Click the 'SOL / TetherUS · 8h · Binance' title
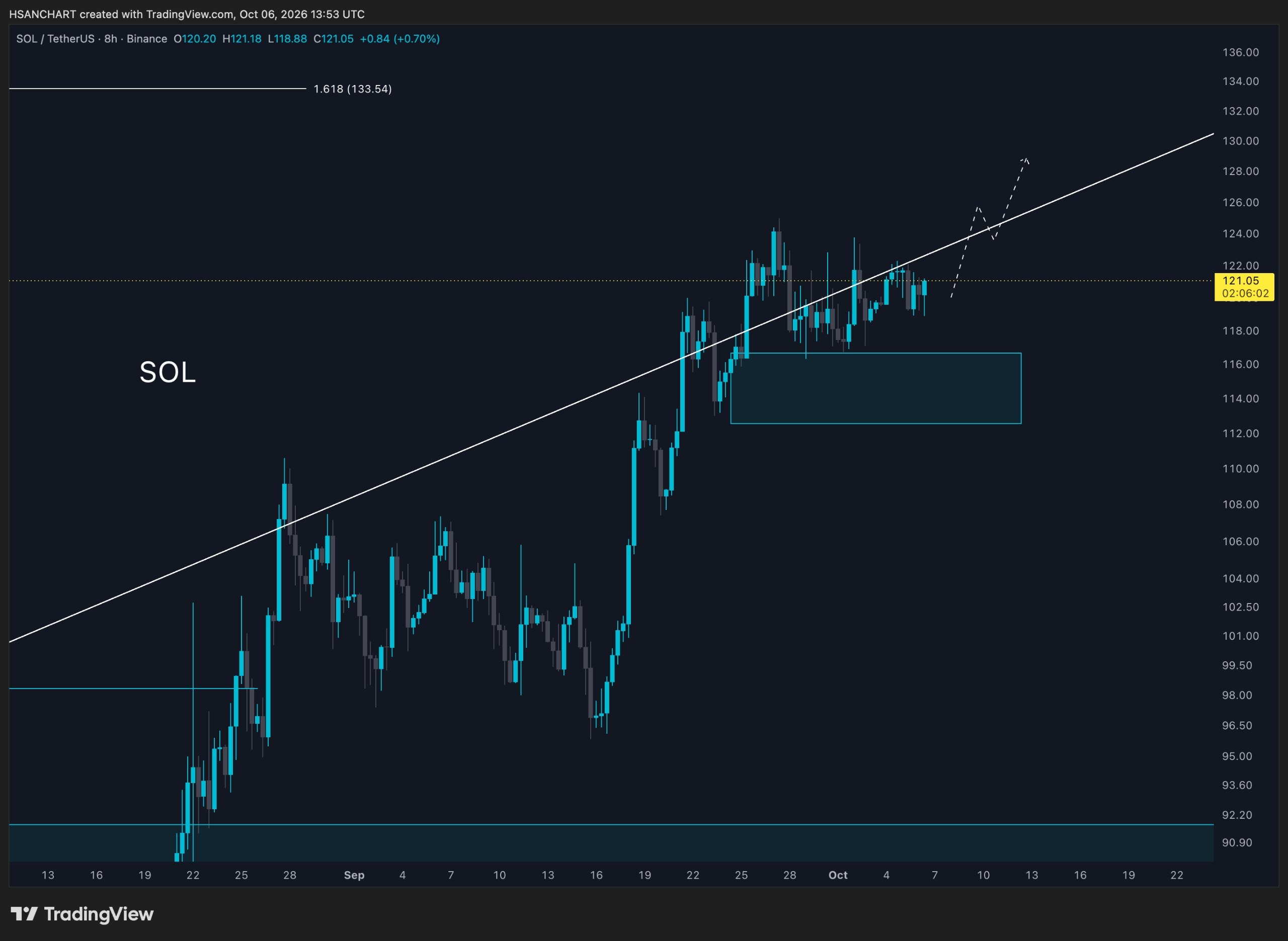The width and height of the screenshot is (1288, 941). pos(92,39)
